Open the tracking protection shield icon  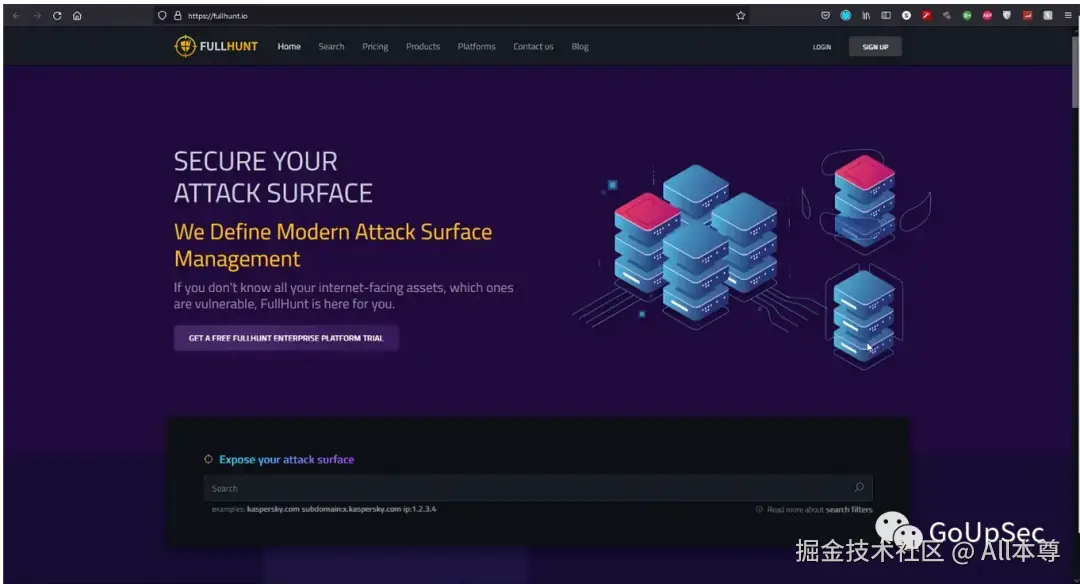[162, 15]
